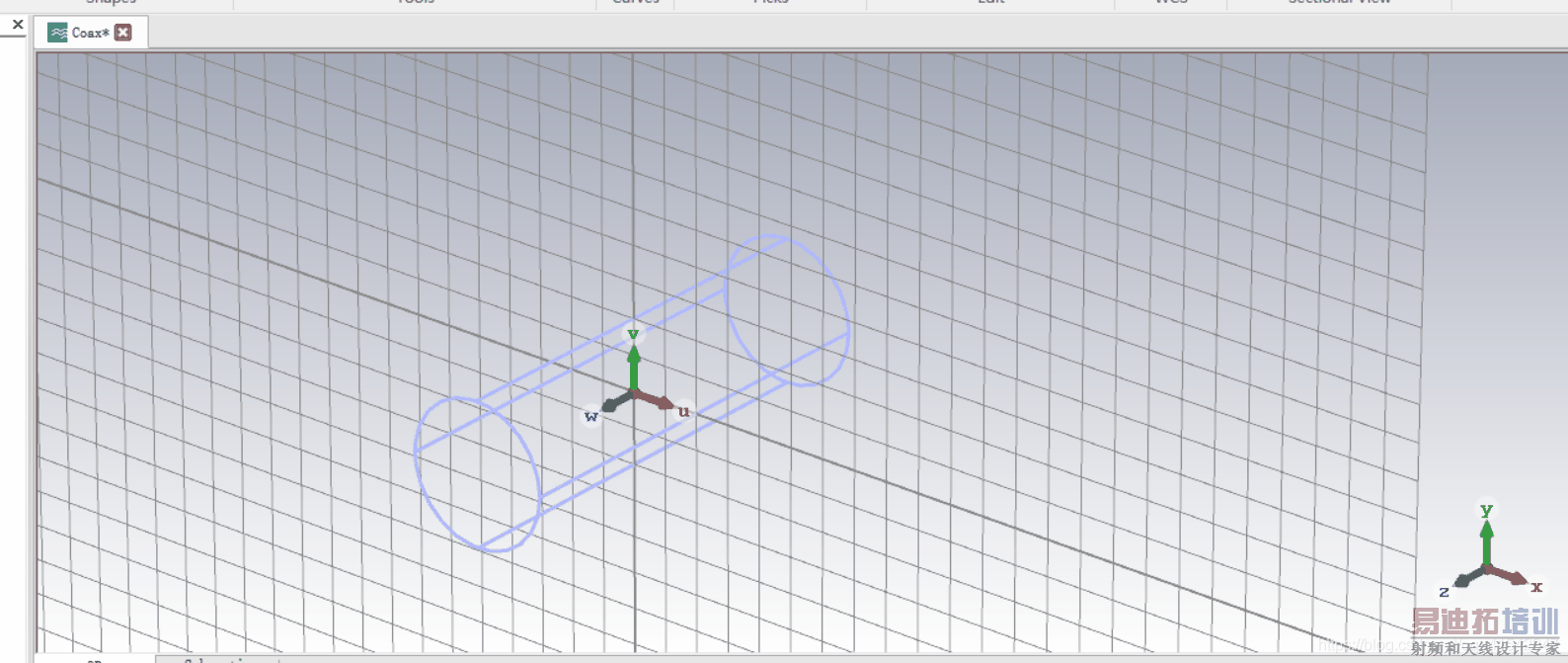Click the Coax project wave icon on tab
Image resolution: width=1568 pixels, height=663 pixels.
pyautogui.click(x=58, y=33)
